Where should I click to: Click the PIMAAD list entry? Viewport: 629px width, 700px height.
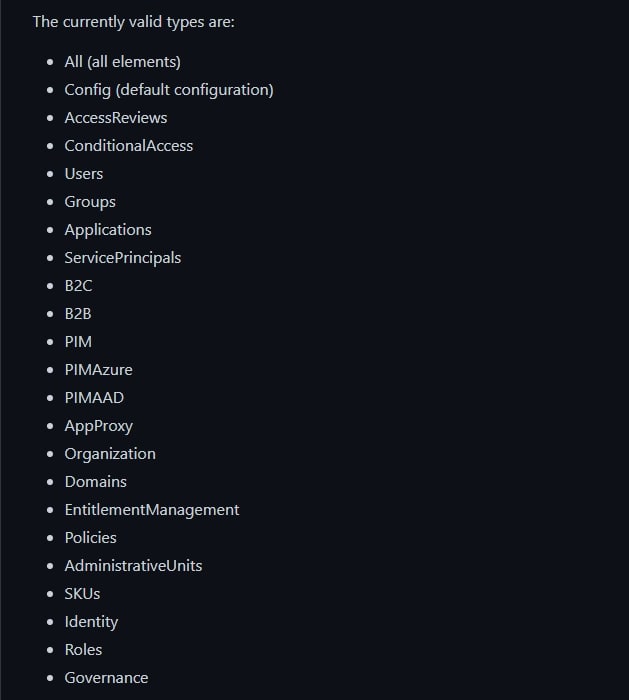coord(94,398)
